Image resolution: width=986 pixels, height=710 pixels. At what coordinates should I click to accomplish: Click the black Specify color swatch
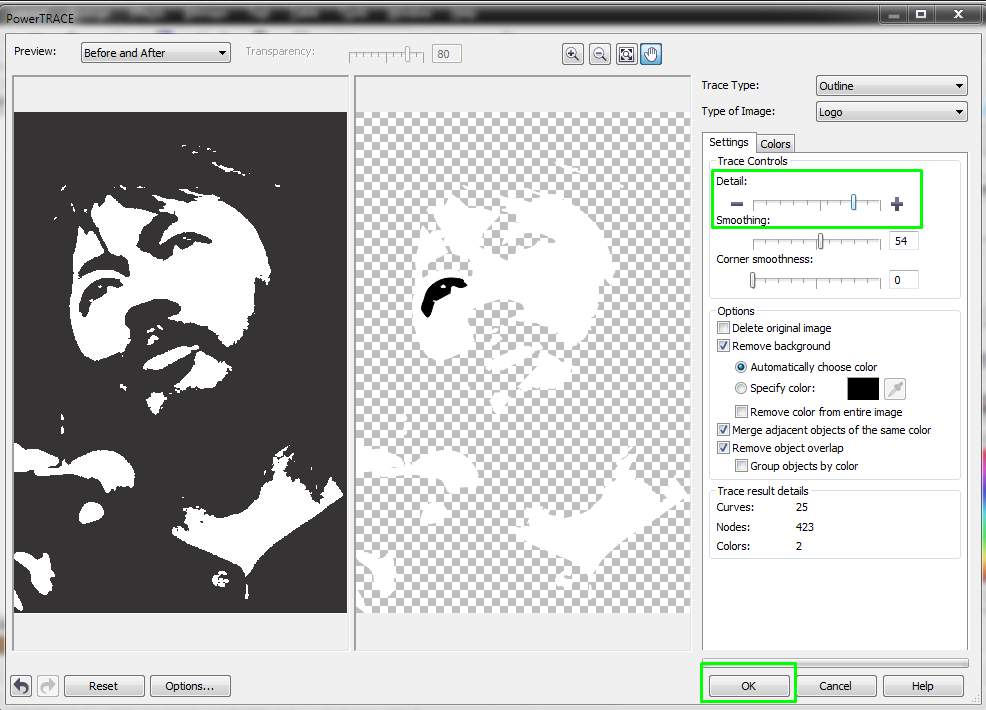[863, 389]
